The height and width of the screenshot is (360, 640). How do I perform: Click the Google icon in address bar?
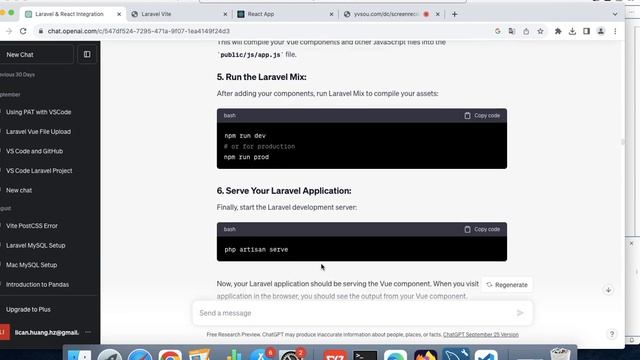[x=497, y=31]
